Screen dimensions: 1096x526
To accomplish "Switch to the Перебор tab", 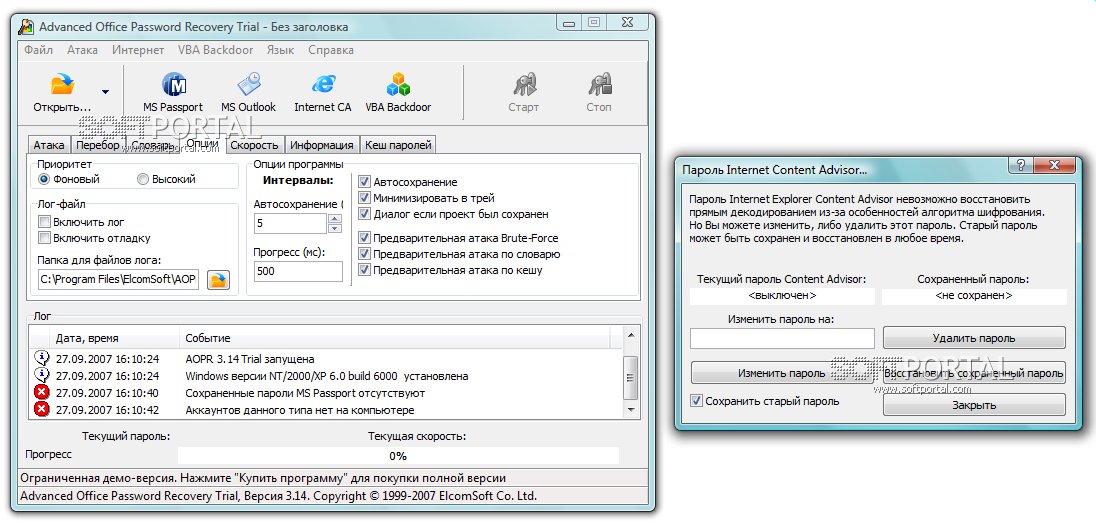I will tap(98, 145).
